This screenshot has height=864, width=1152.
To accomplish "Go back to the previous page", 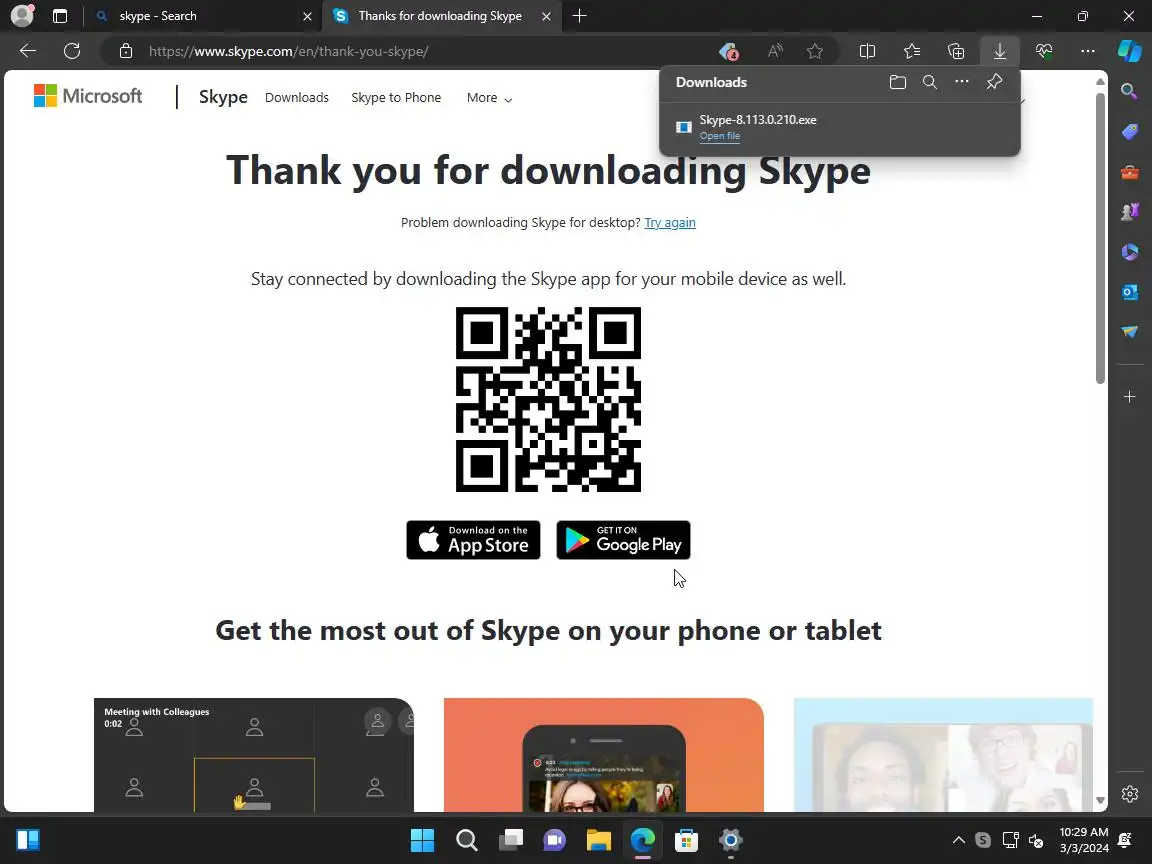I will 28,51.
